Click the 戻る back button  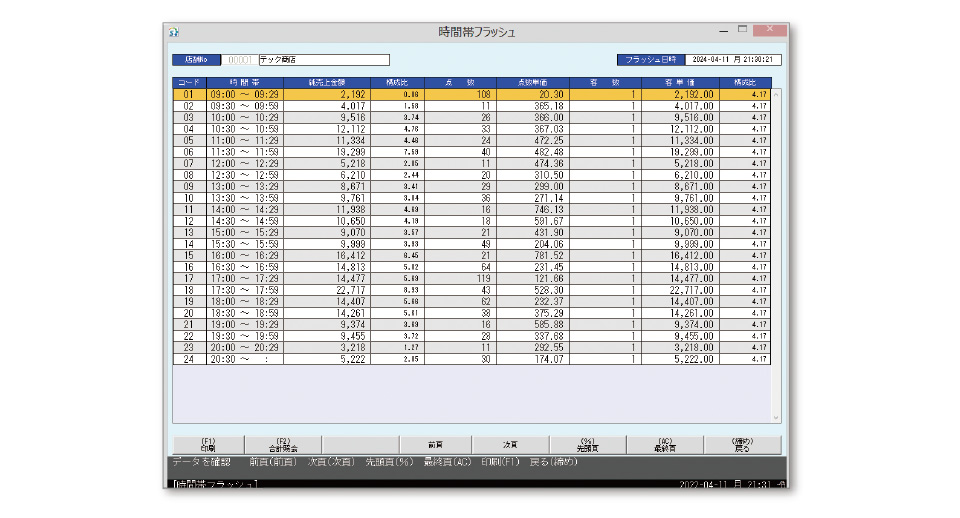click(742, 445)
